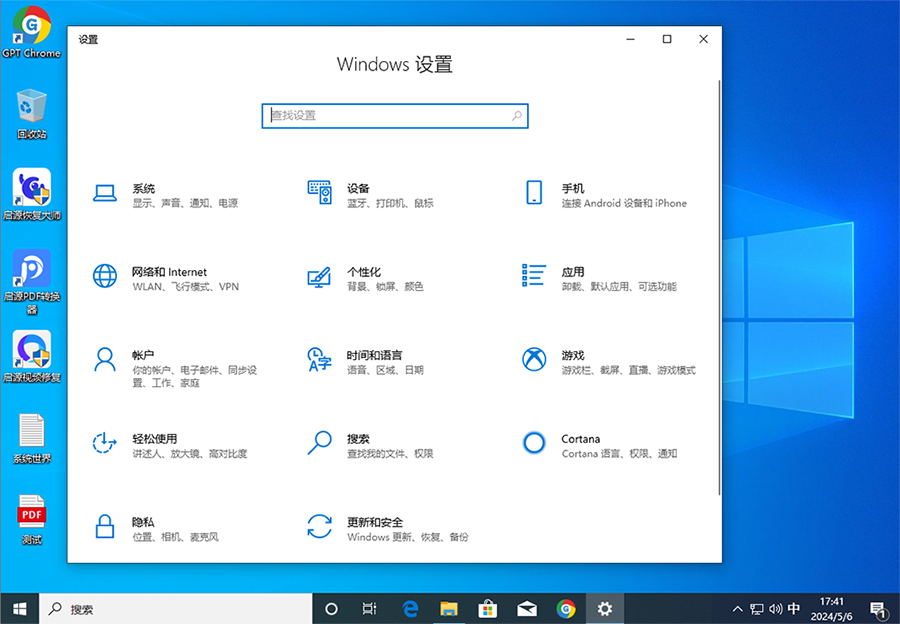Open File Explorer from the taskbar

[449, 609]
